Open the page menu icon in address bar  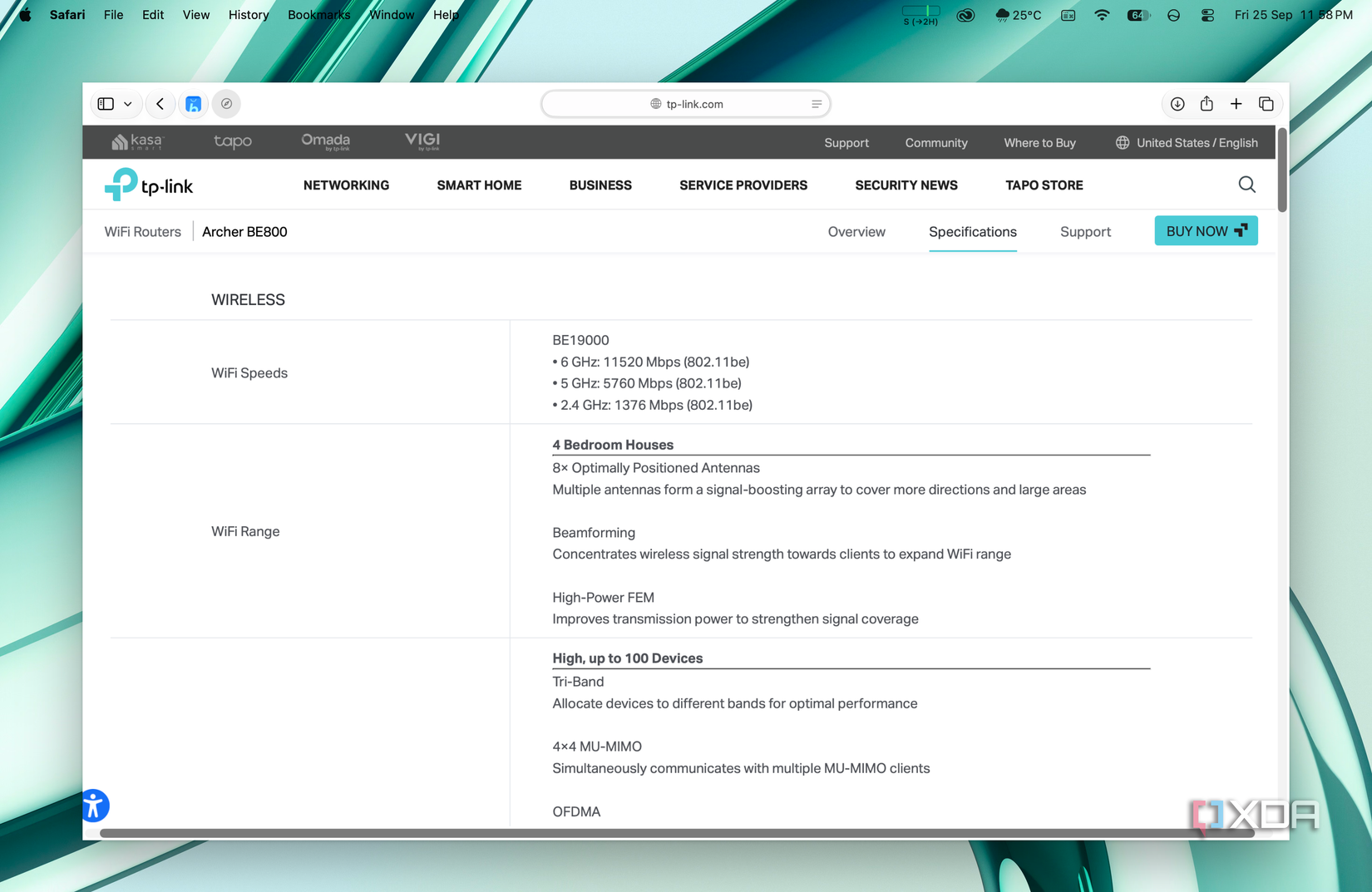pos(817,104)
